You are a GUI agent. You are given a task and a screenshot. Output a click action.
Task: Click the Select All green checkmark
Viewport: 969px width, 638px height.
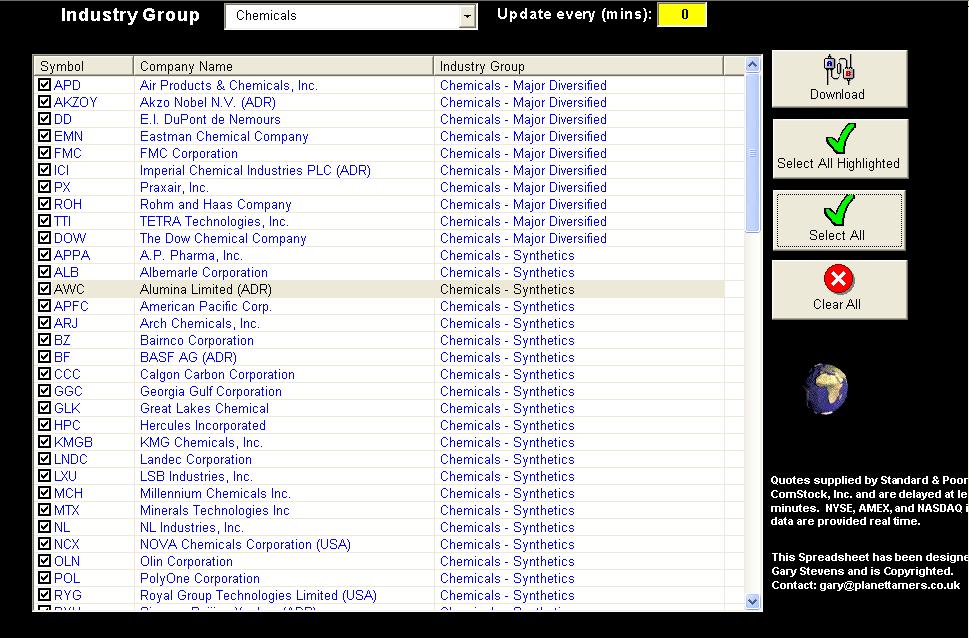[838, 212]
